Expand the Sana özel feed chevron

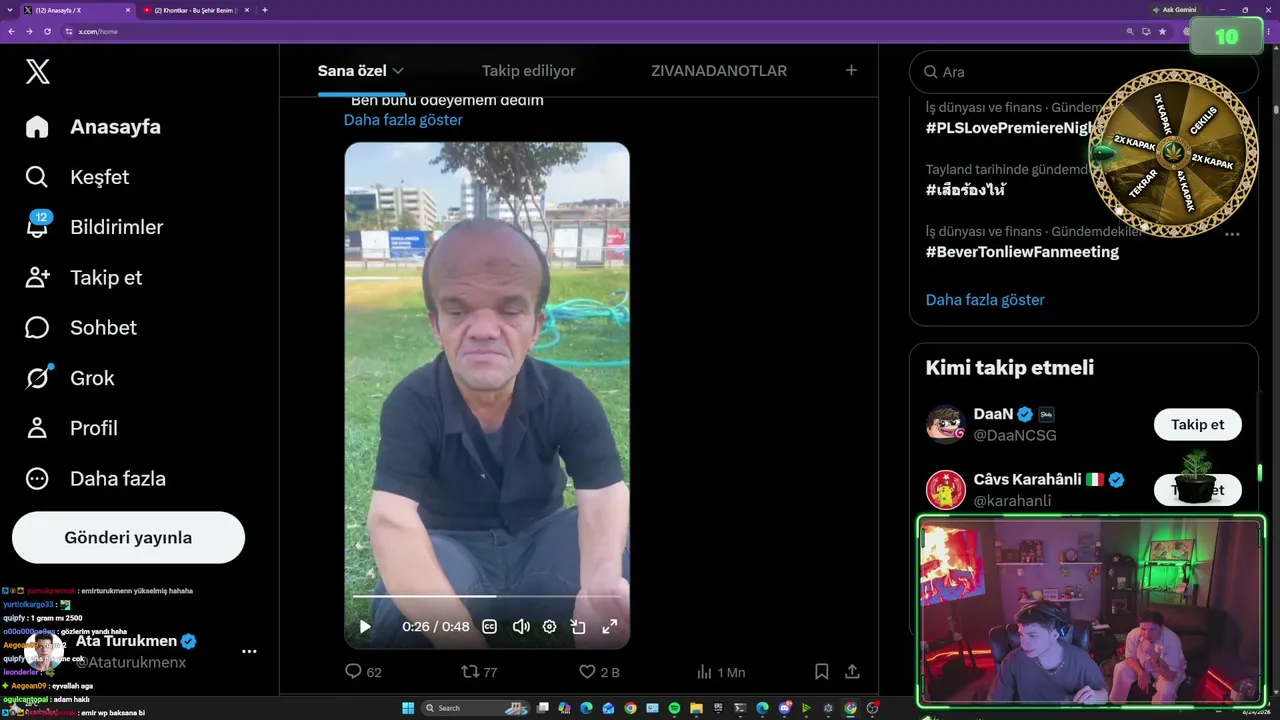[398, 71]
